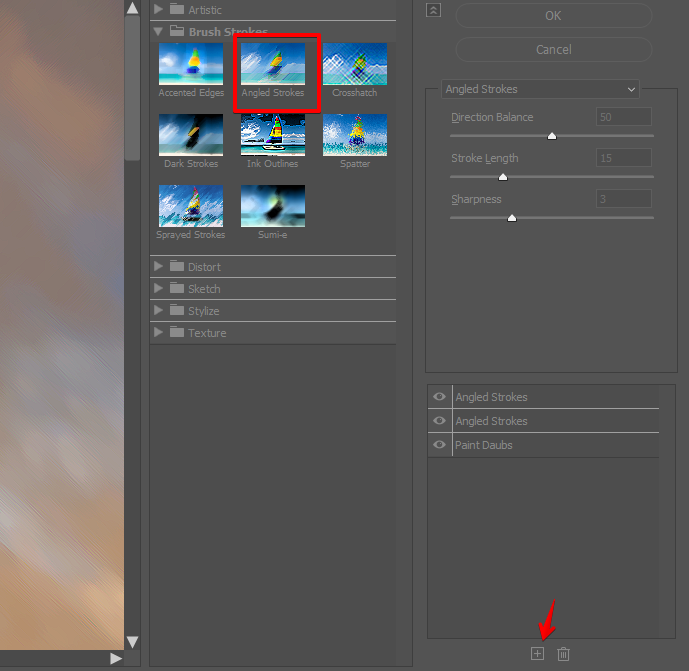Click the OK button
The width and height of the screenshot is (689, 671).
click(x=554, y=16)
